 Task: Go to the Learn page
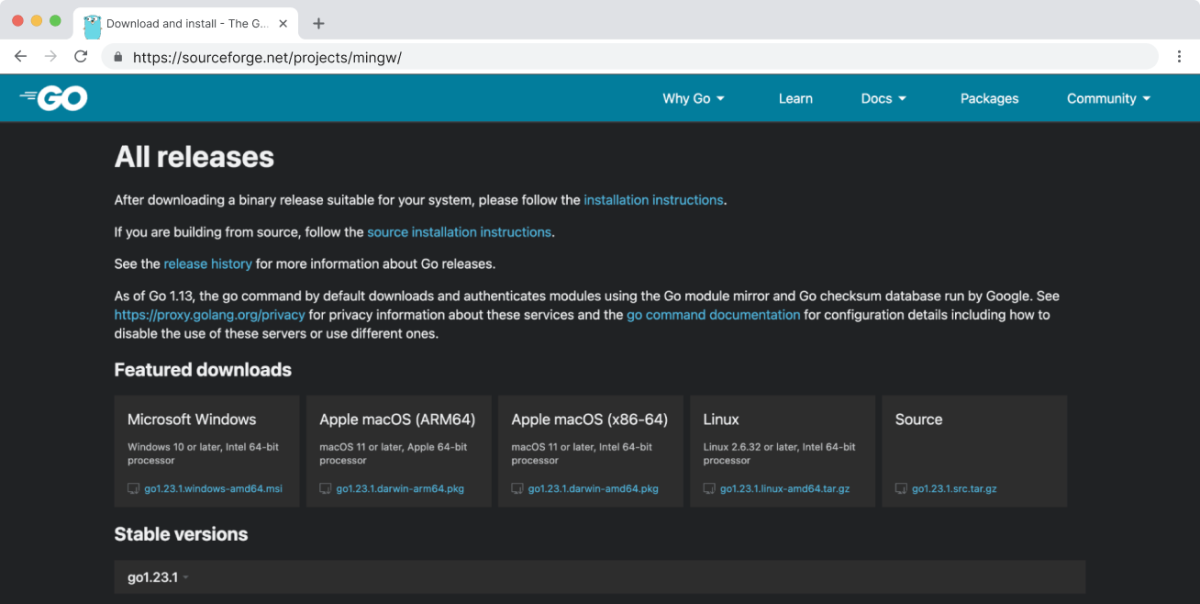[x=795, y=98]
